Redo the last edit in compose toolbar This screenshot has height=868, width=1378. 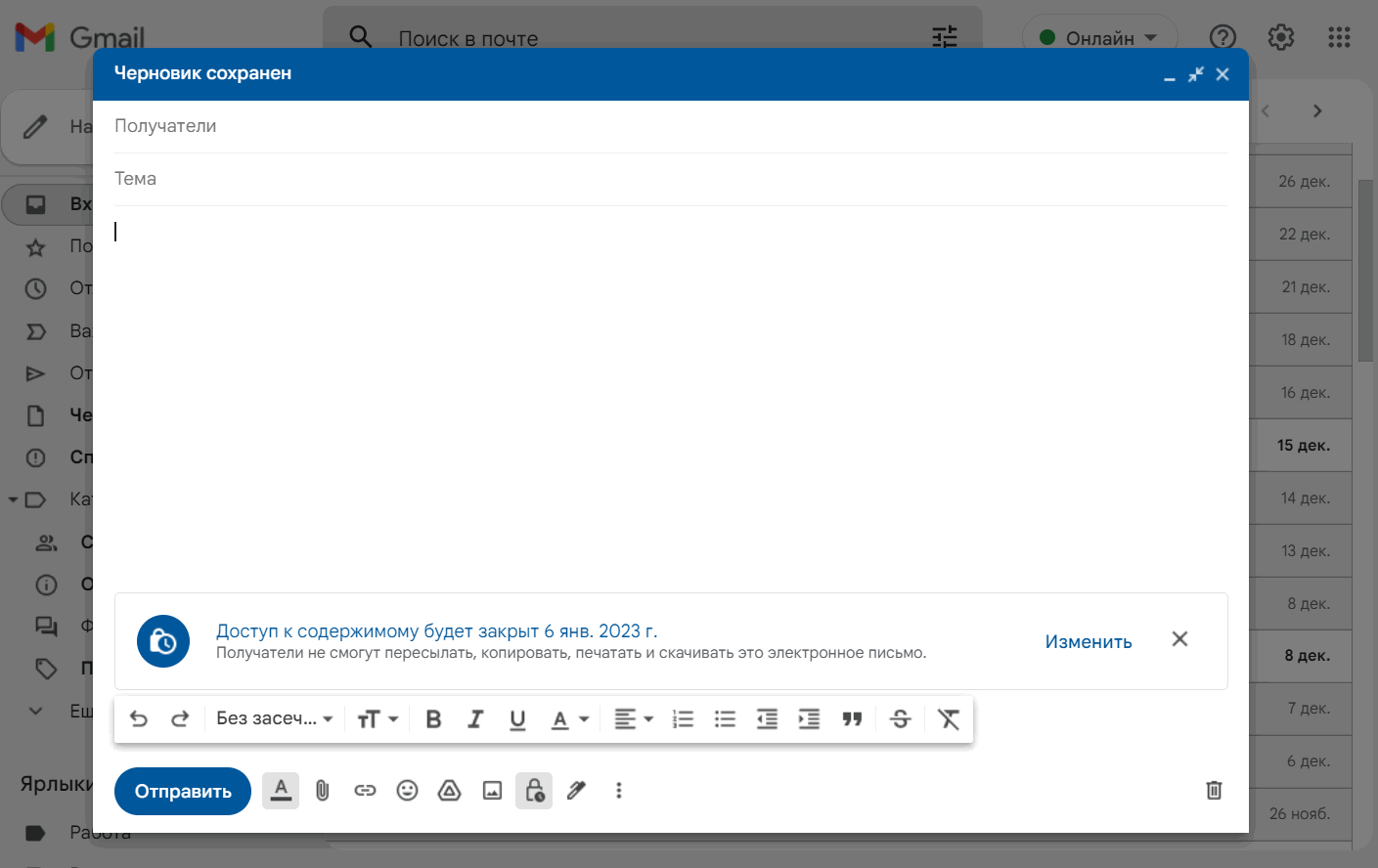[x=180, y=719]
